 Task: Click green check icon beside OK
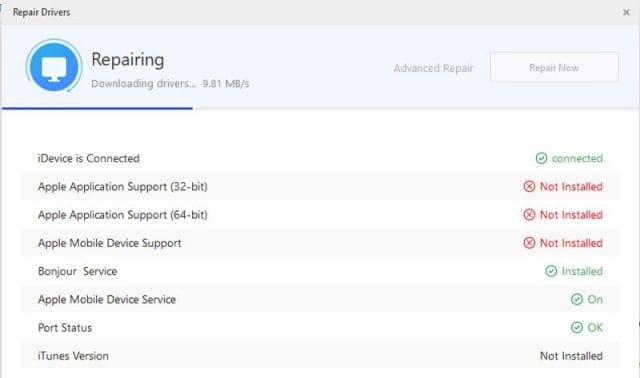(577, 327)
